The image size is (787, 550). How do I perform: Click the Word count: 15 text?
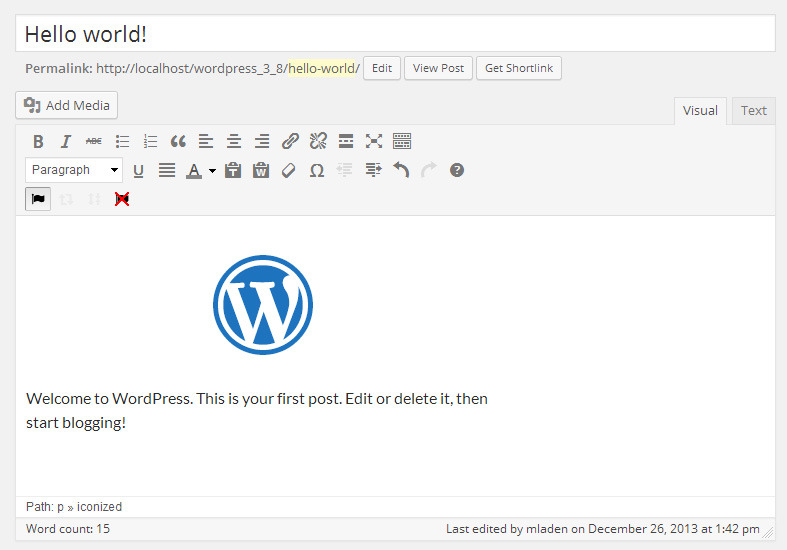point(68,529)
